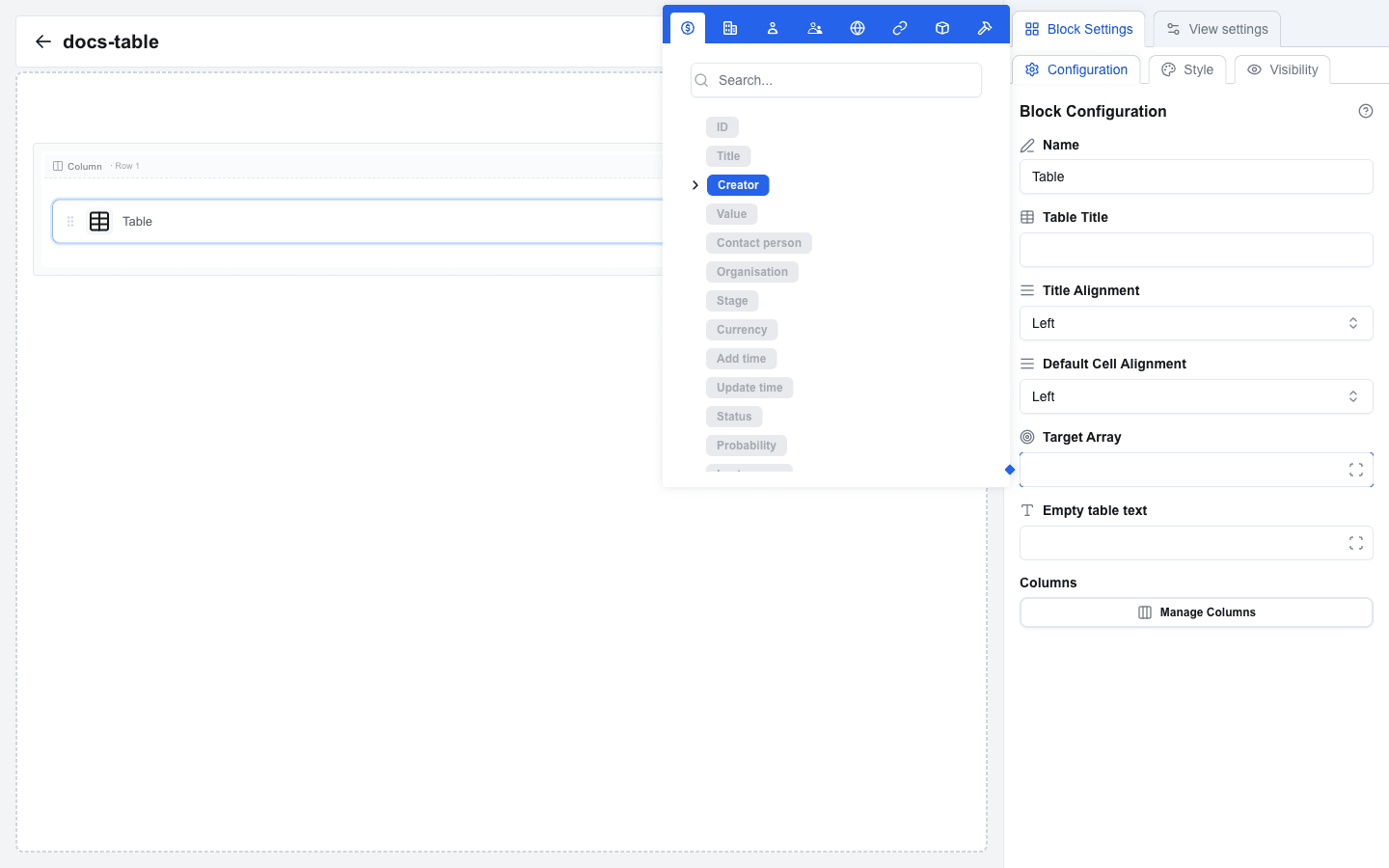Open the Visibility tab

click(1282, 69)
